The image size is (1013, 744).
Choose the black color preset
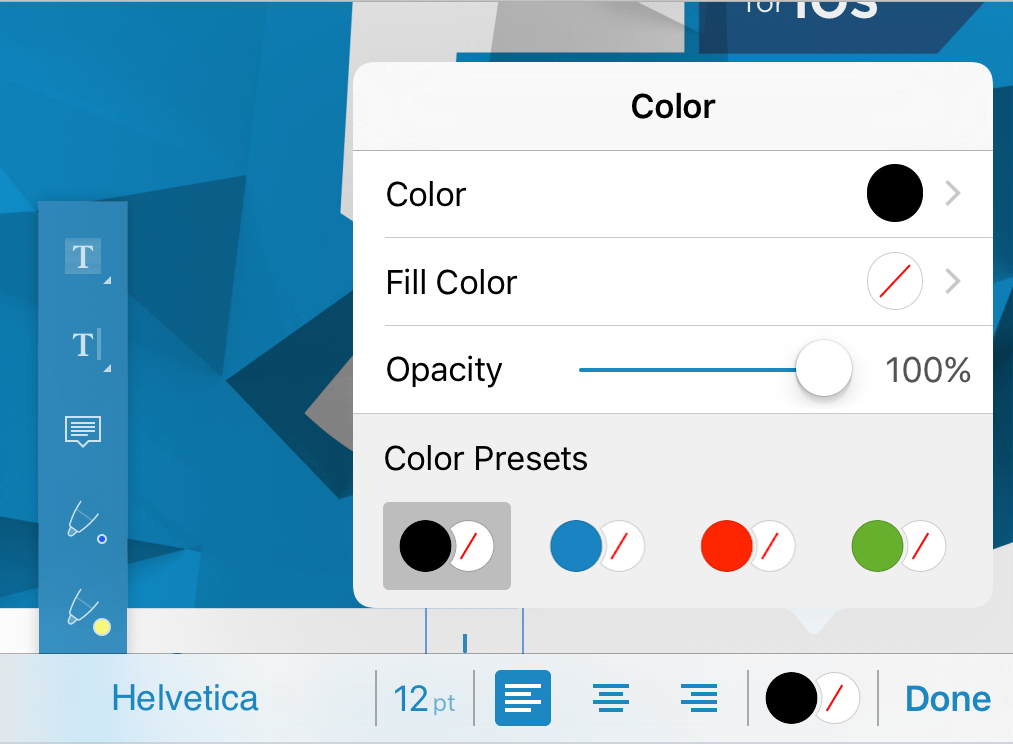pyautogui.click(x=447, y=546)
